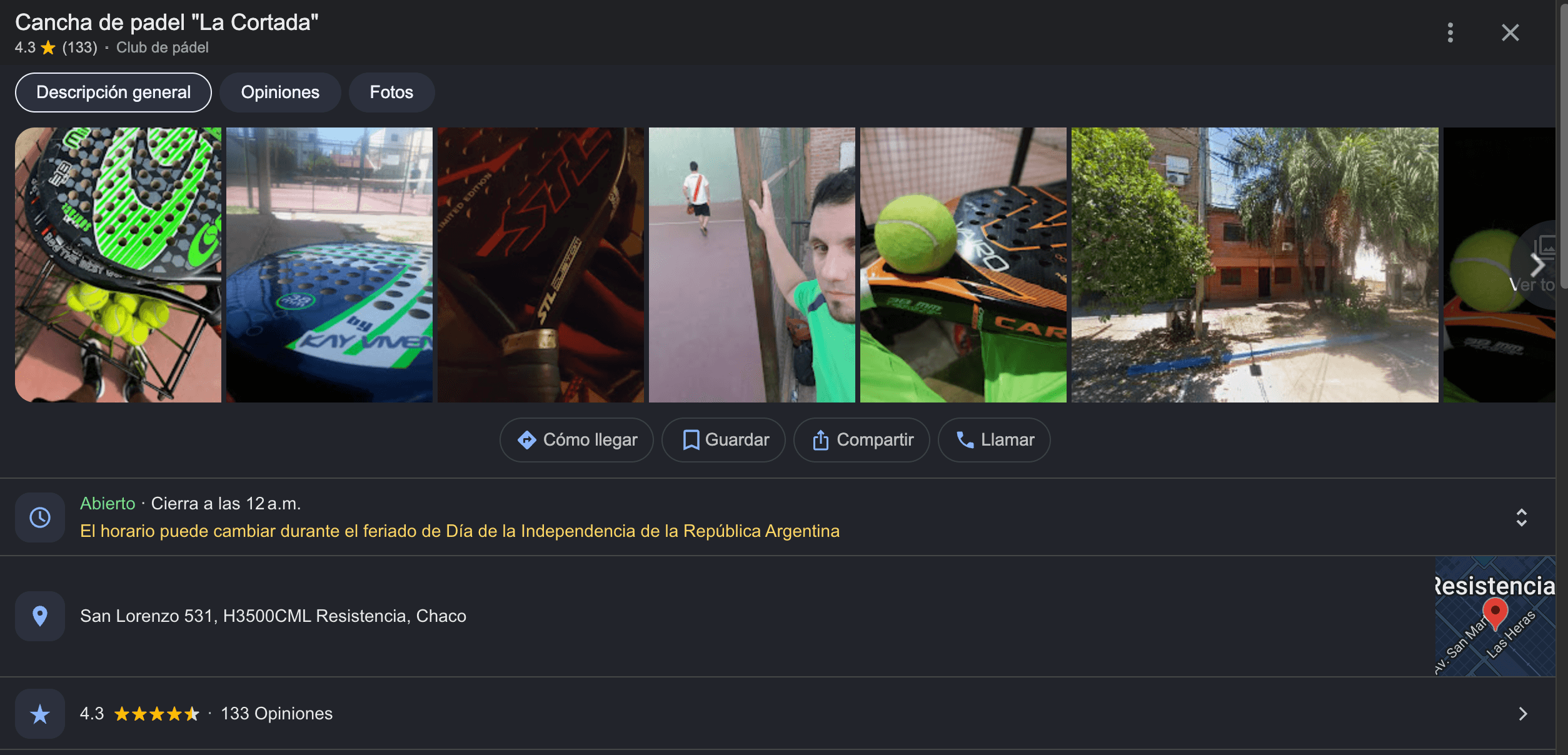Expand the opening hours details

click(x=1521, y=517)
